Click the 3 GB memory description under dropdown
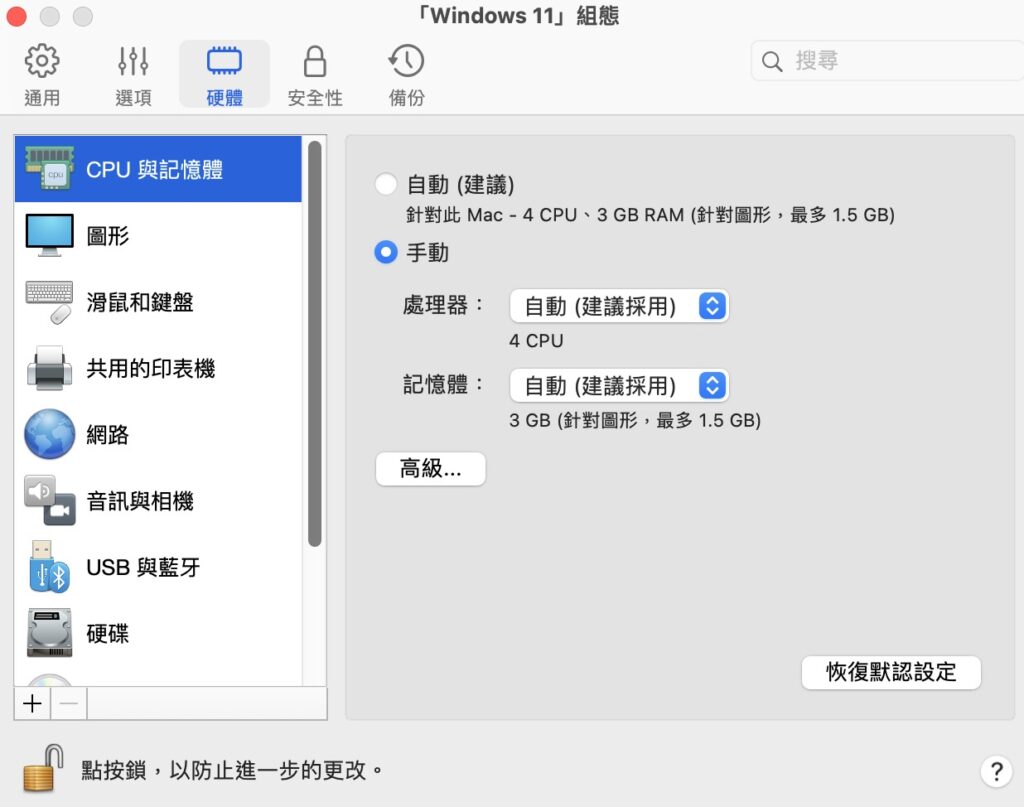 [x=635, y=420]
